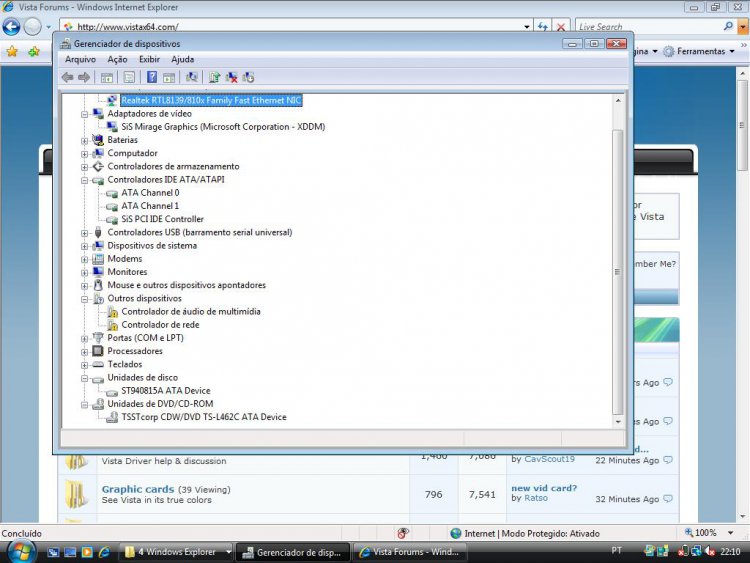Click the popup blocker icon in IE status bar
The height and width of the screenshot is (563, 750).
pos(403,533)
